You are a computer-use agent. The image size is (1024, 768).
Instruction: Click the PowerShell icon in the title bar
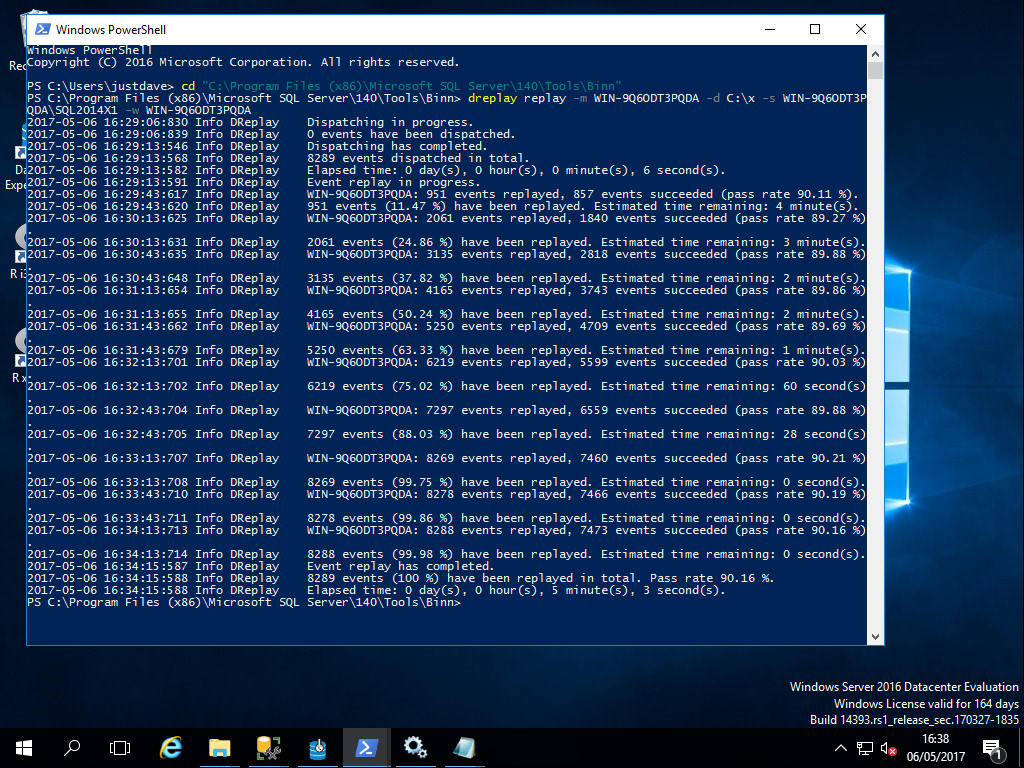point(42,30)
